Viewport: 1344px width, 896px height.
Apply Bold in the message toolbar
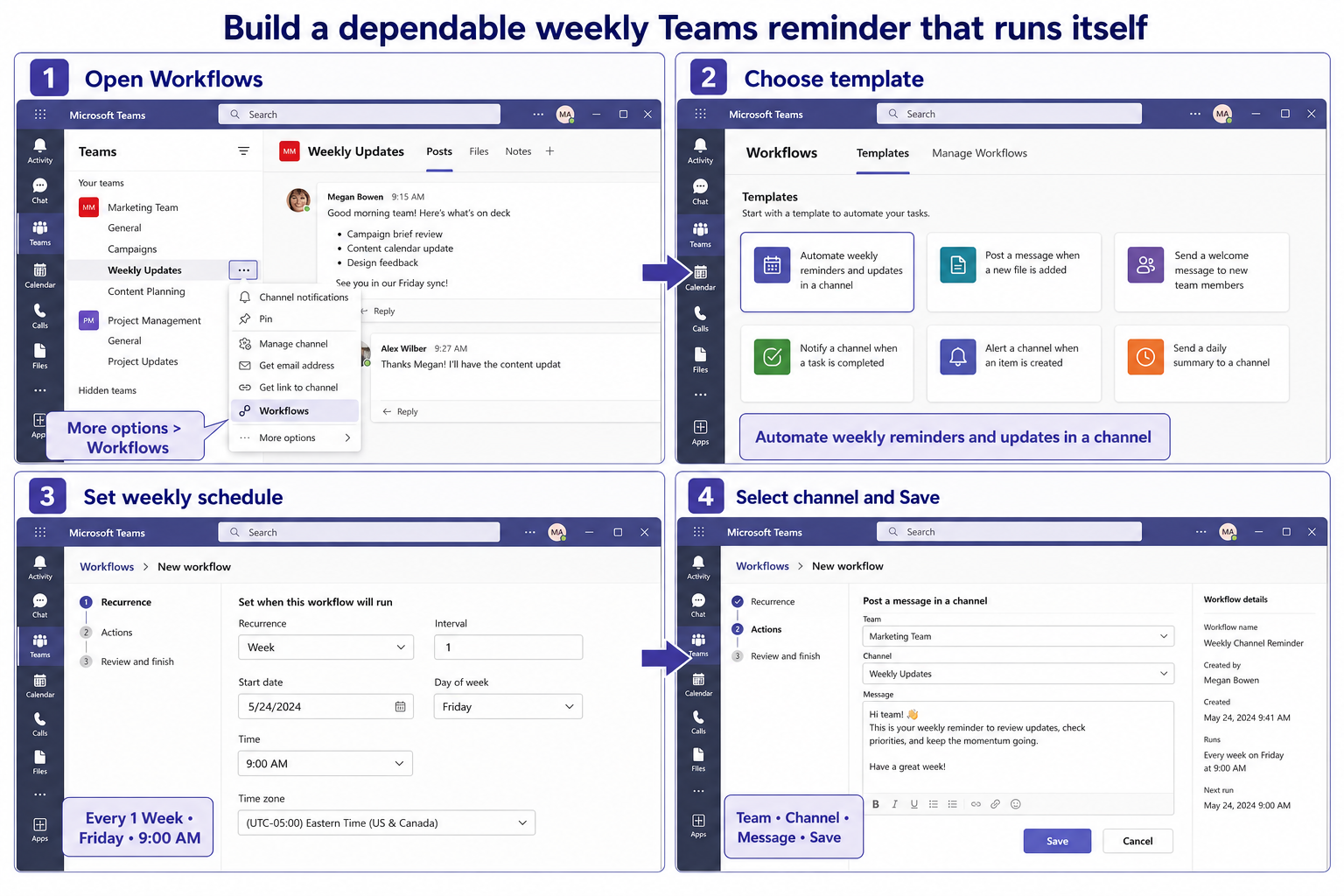coord(875,804)
